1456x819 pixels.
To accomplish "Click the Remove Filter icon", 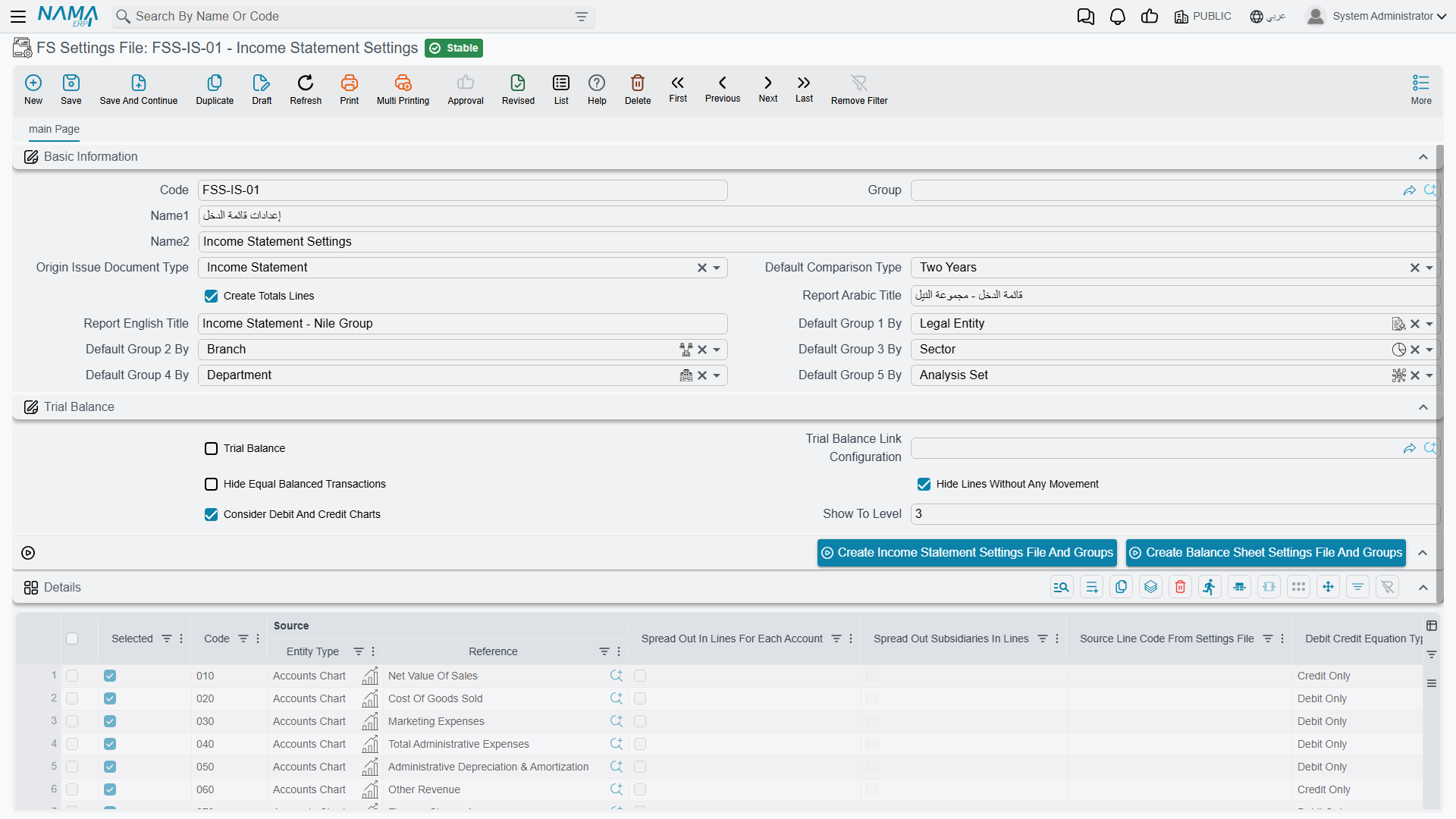I will (859, 83).
